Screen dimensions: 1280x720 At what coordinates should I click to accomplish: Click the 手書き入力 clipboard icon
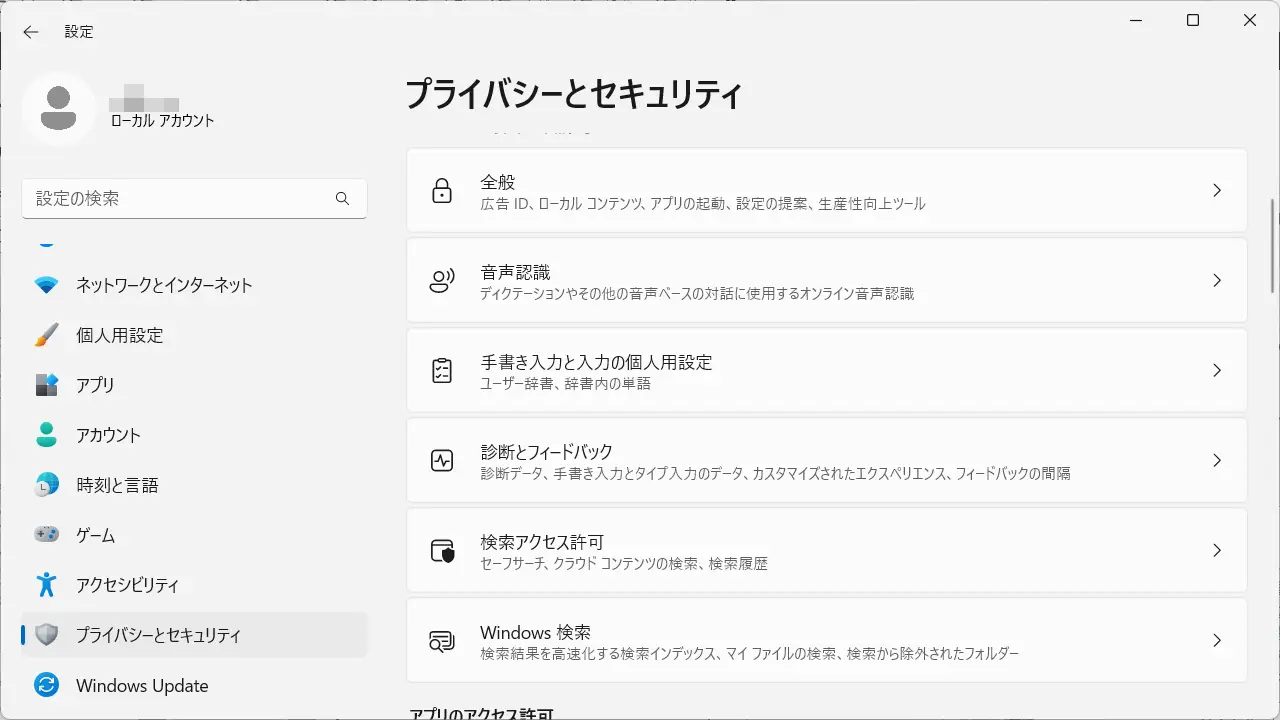coord(442,370)
